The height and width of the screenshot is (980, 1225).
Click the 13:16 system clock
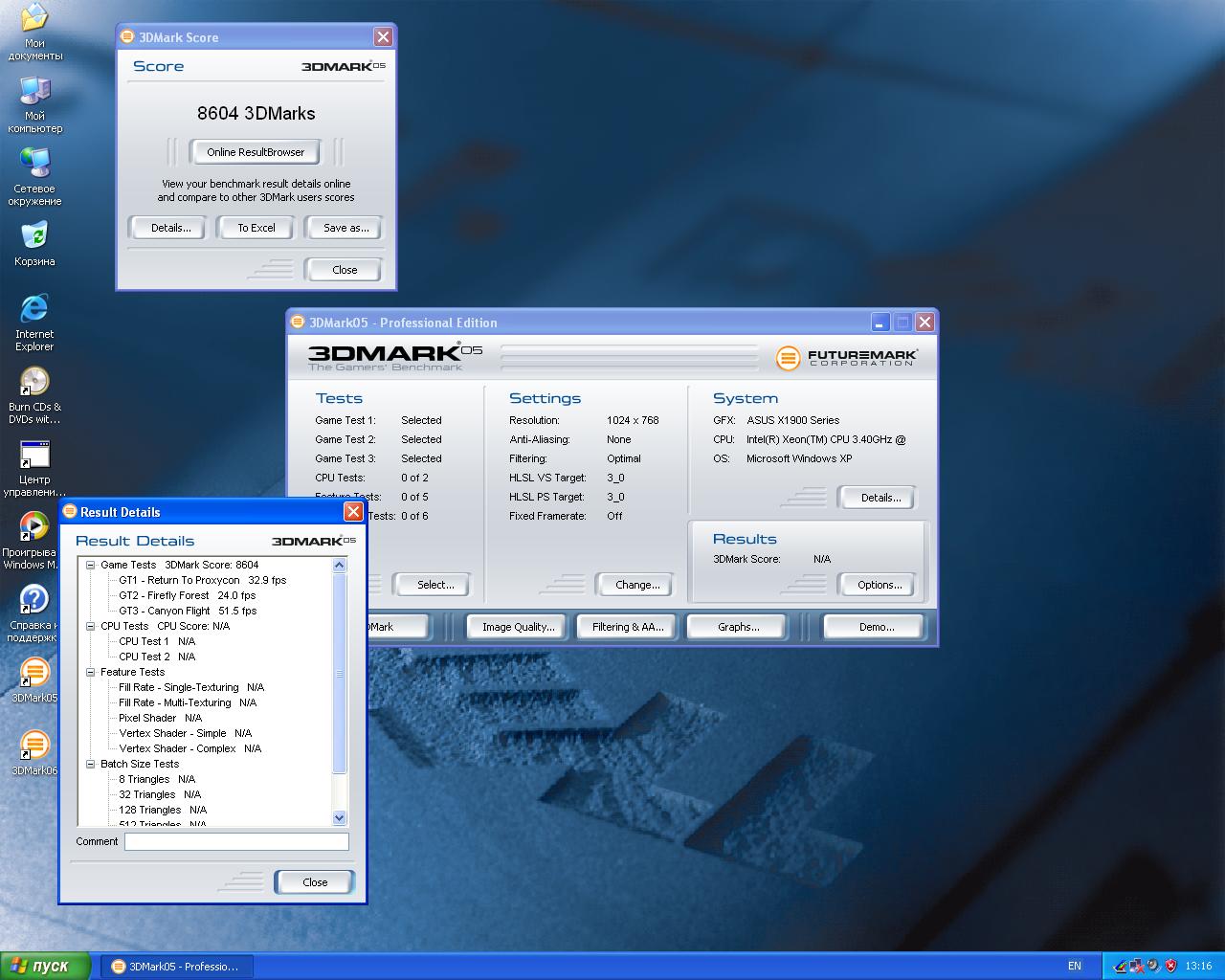1198,966
